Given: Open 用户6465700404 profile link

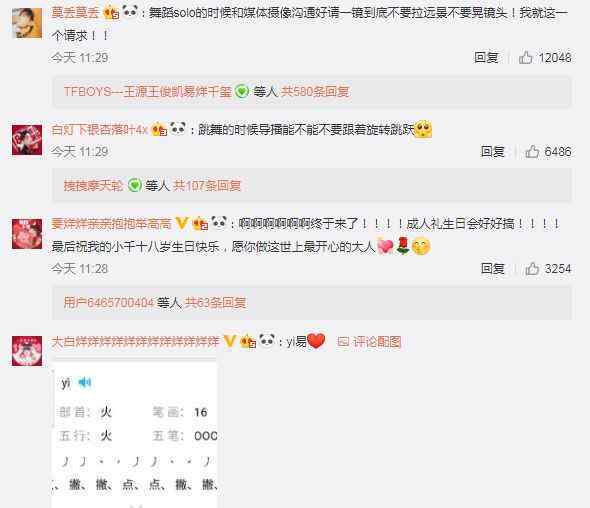Looking at the screenshot, I should (x=109, y=303).
